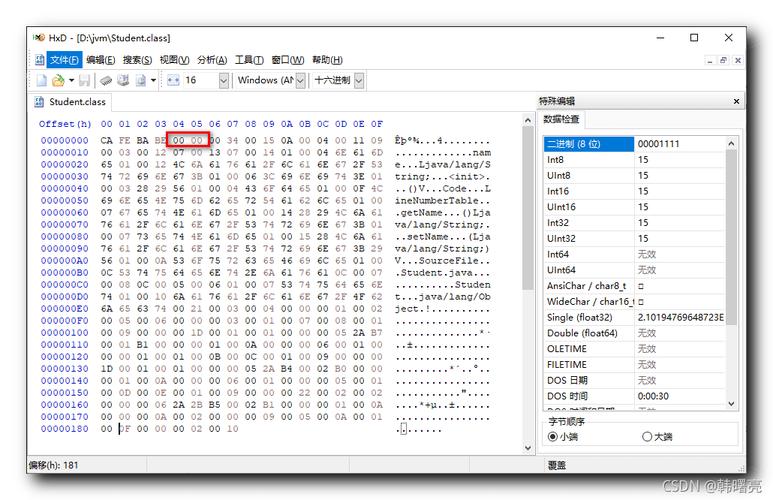Click the hex view scroll down arrow
773x500 pixels.
point(527,448)
